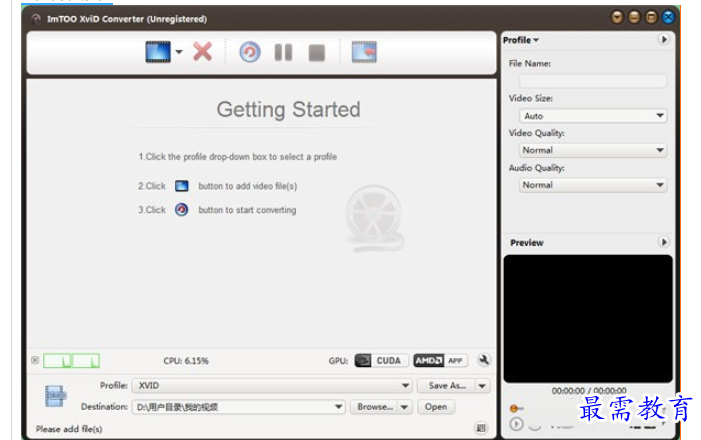Image resolution: width=701 pixels, height=440 pixels.
Task: Click the green CPU usage graph
Action: (x=72, y=360)
